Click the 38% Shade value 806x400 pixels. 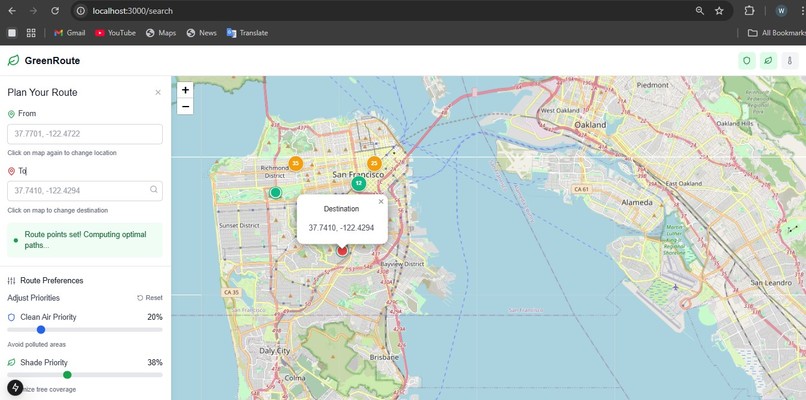[x=155, y=362]
